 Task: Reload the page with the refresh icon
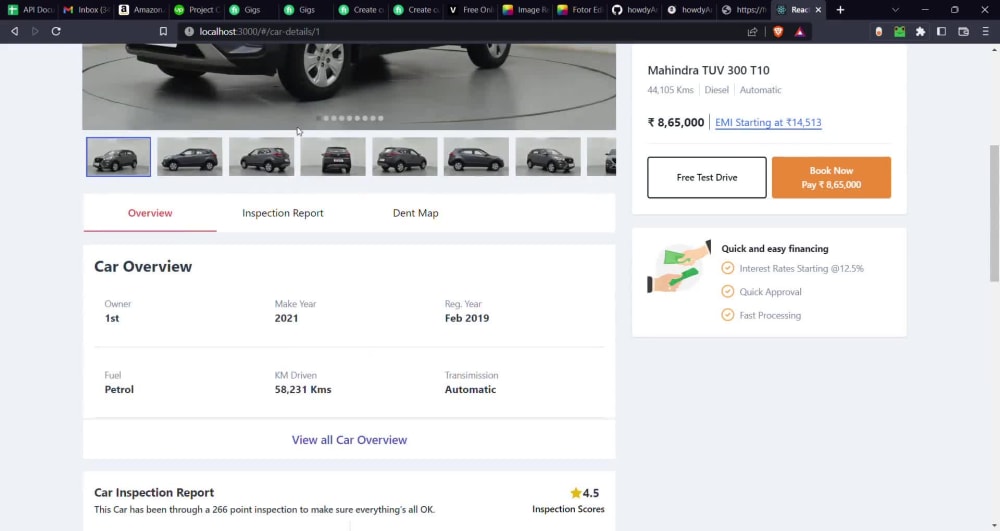[x=56, y=31]
